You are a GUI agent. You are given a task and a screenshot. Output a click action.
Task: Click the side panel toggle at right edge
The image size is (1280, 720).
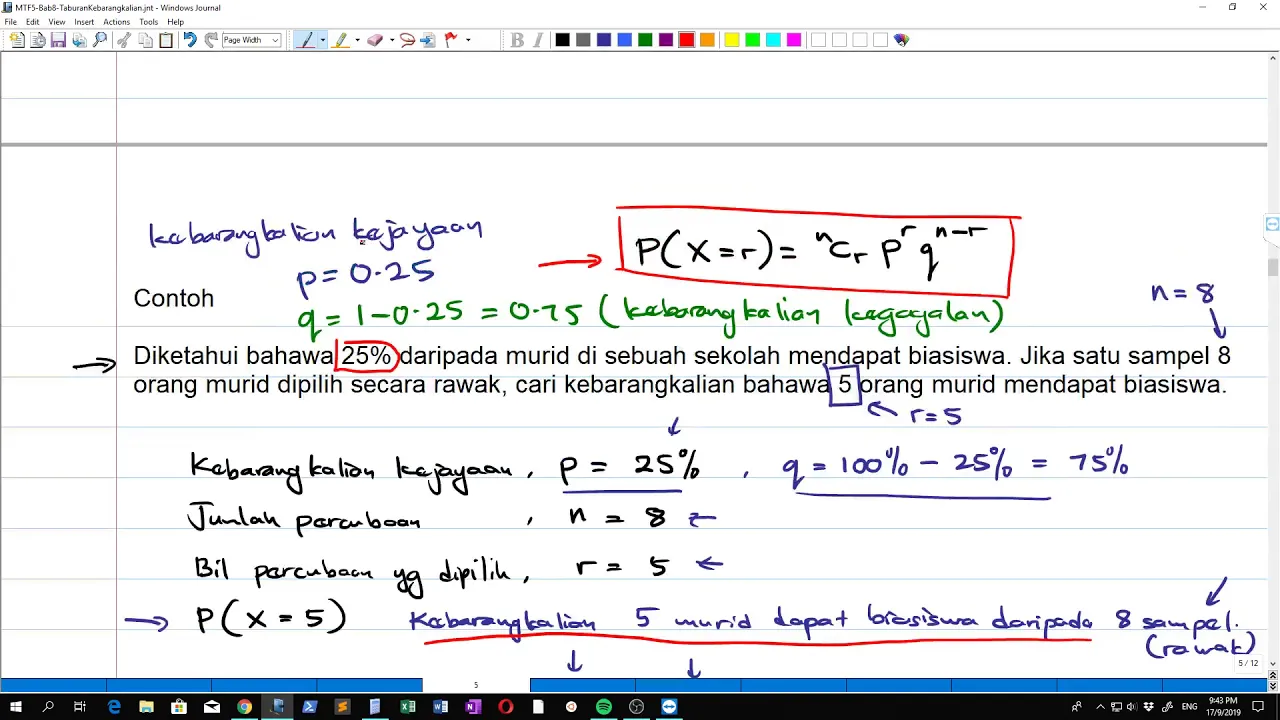coord(1272,224)
